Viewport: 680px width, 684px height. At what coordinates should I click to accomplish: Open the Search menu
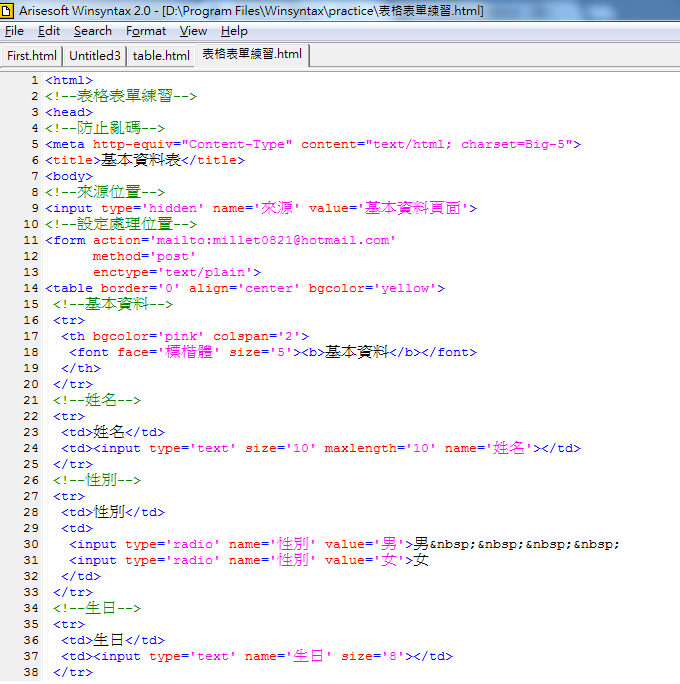93,31
